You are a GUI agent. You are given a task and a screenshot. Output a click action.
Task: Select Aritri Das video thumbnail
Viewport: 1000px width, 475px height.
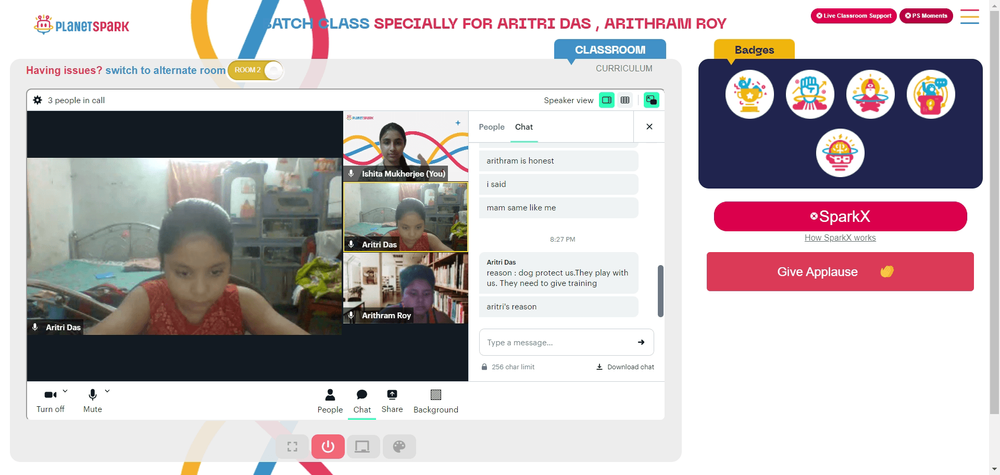406,217
